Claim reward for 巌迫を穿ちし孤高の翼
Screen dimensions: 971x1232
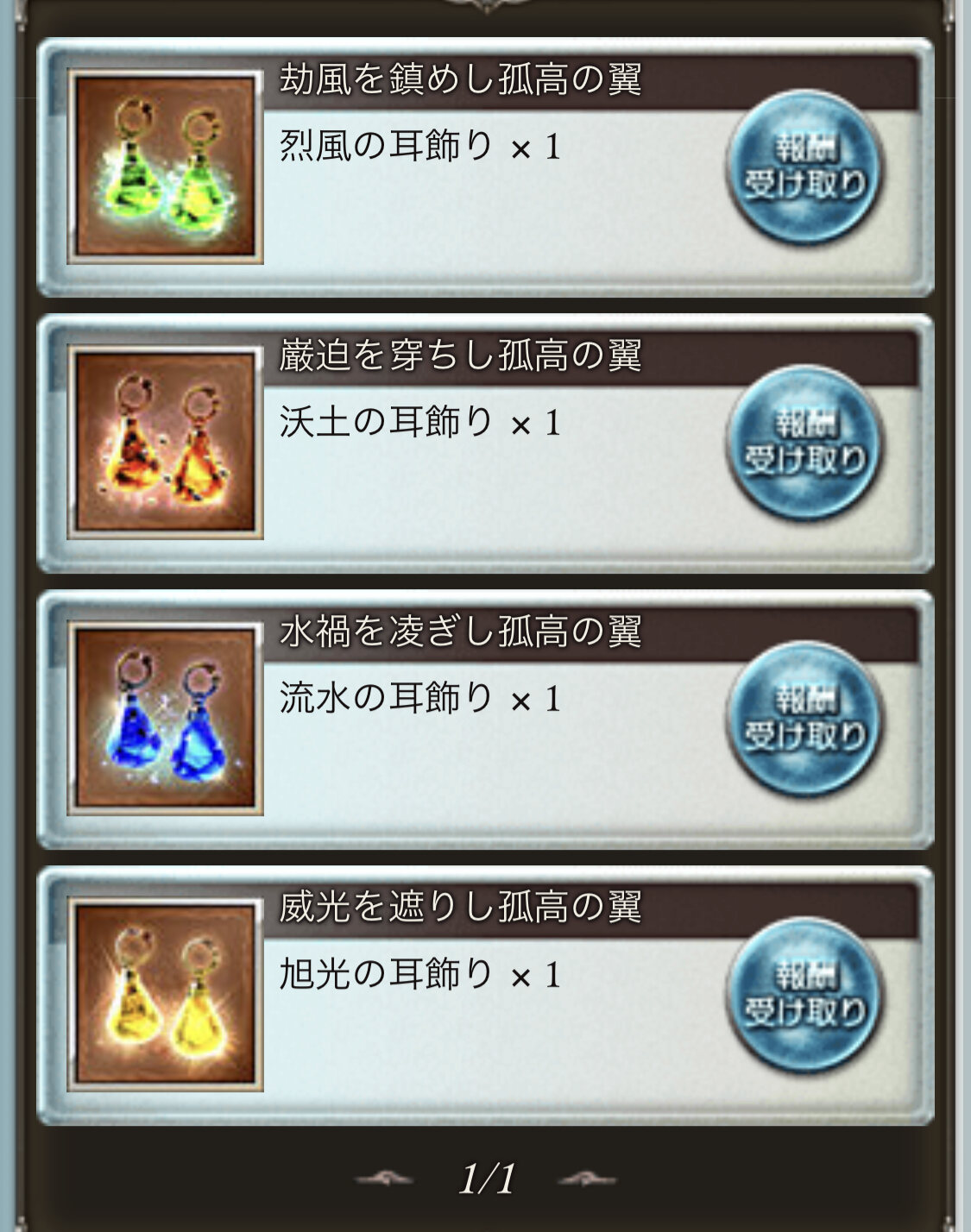coord(804,443)
